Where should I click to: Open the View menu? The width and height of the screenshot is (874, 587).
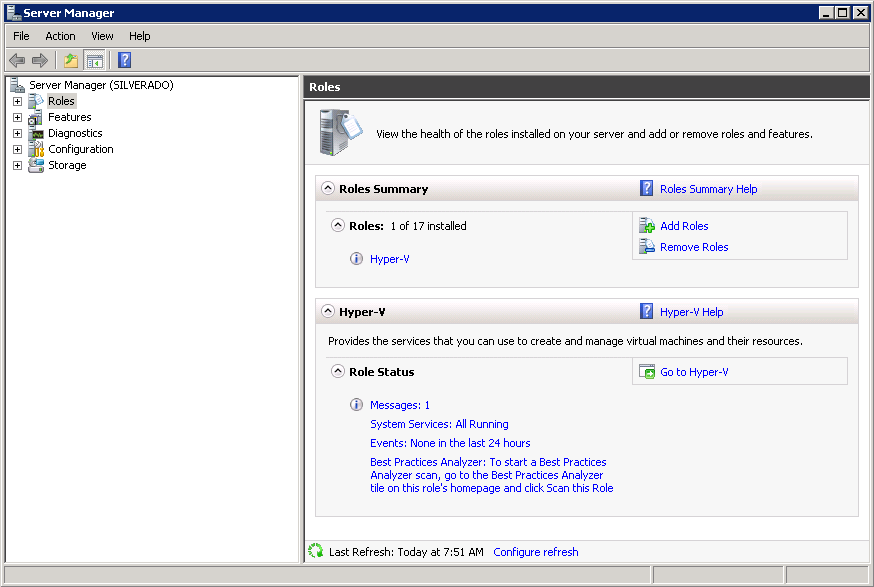pos(102,36)
